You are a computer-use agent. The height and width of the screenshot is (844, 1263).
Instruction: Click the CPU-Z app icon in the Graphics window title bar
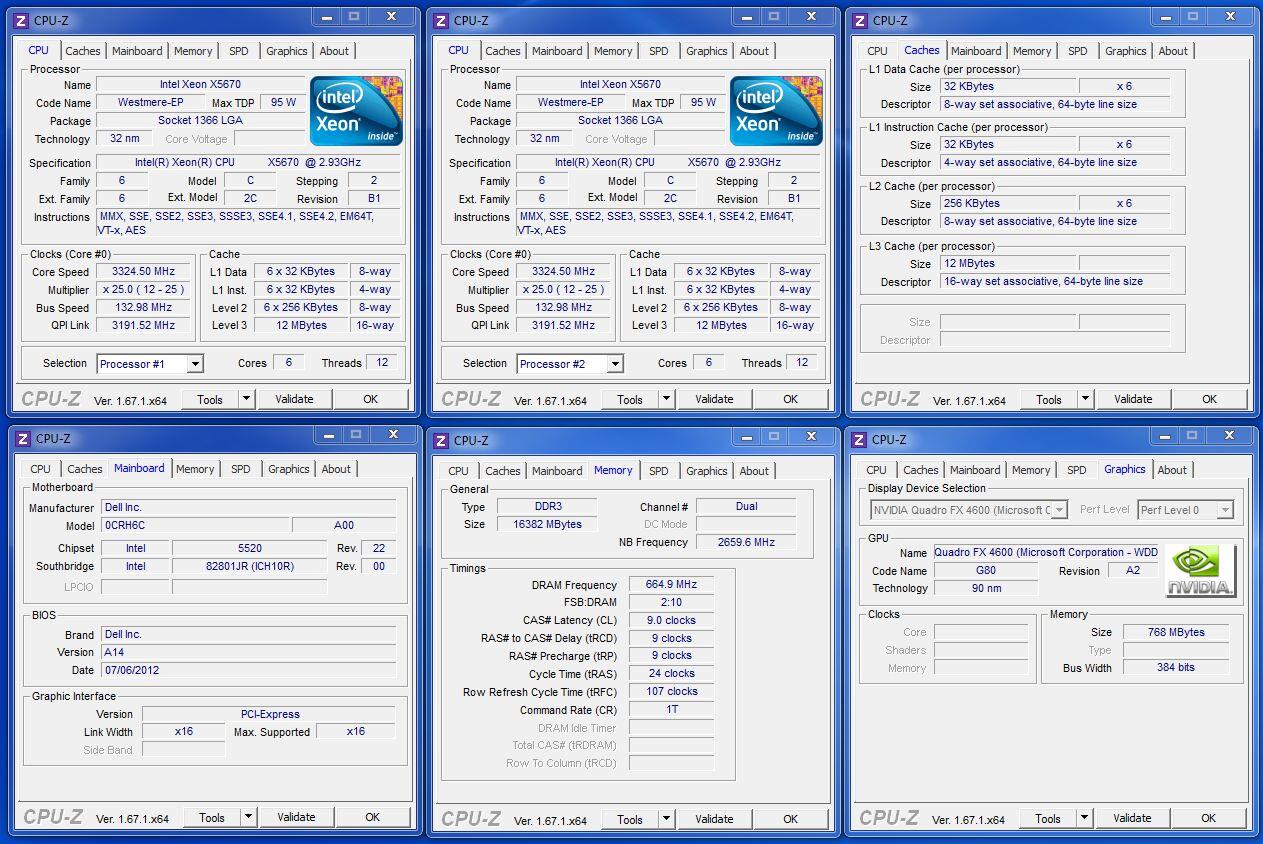861,439
